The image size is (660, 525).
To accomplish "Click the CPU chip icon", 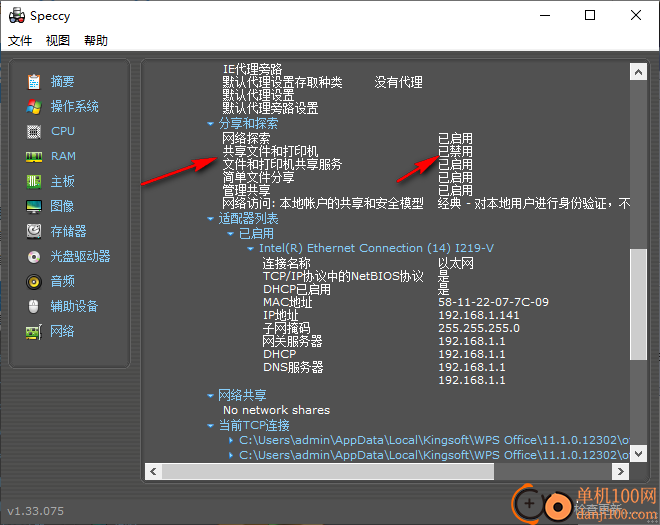I will coord(34,132).
